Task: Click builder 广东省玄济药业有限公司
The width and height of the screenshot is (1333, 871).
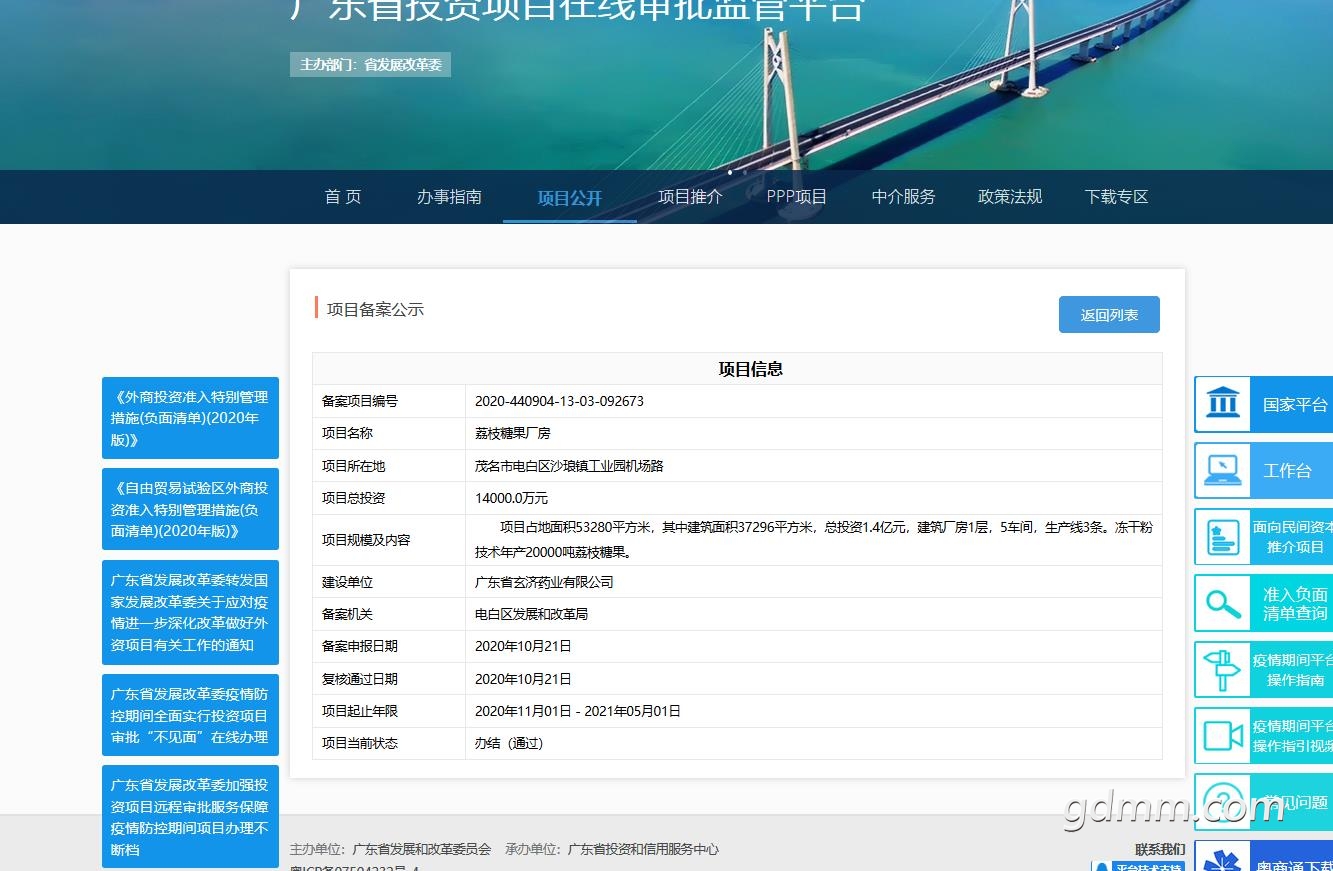Action: click(544, 582)
